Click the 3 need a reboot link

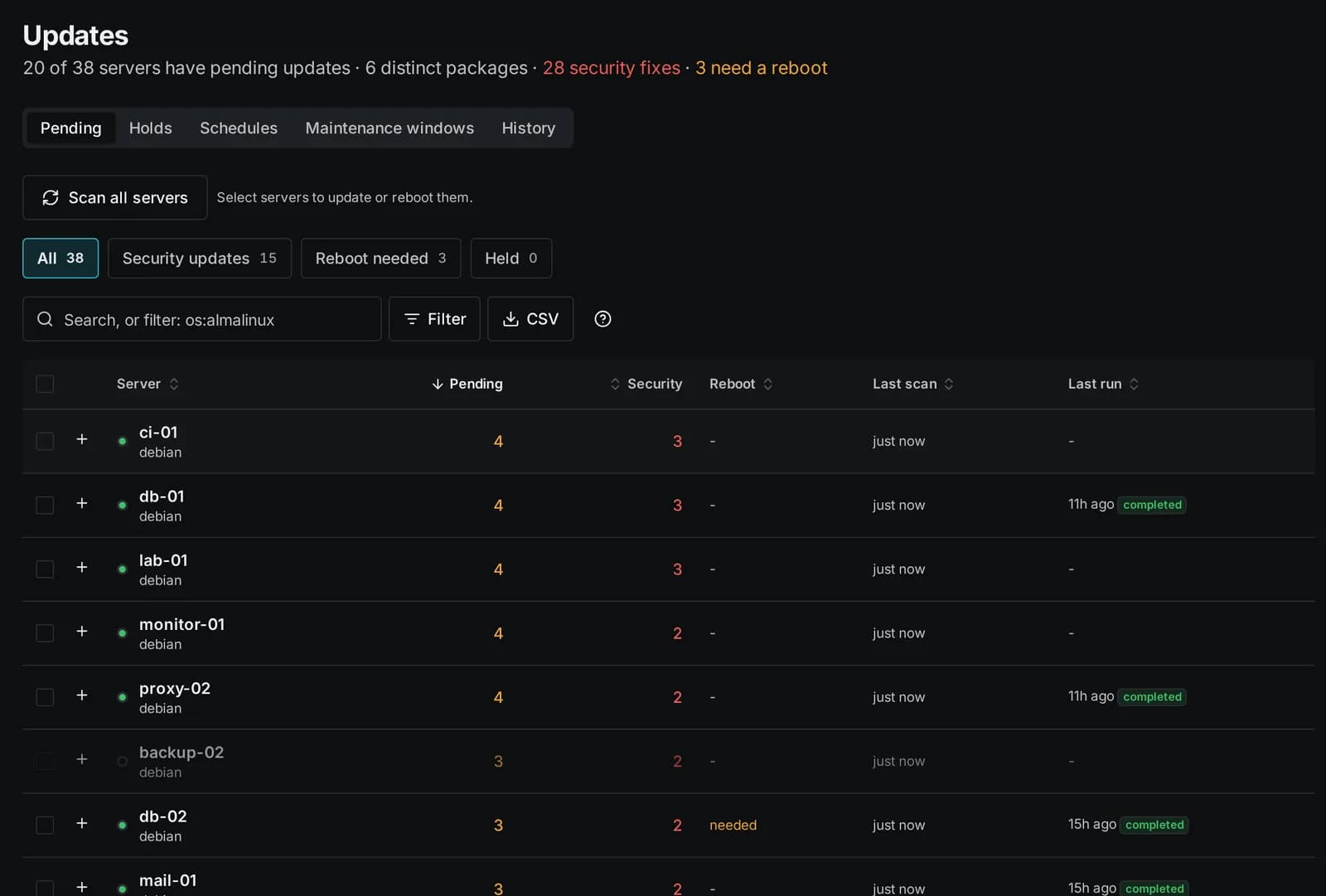(x=762, y=68)
